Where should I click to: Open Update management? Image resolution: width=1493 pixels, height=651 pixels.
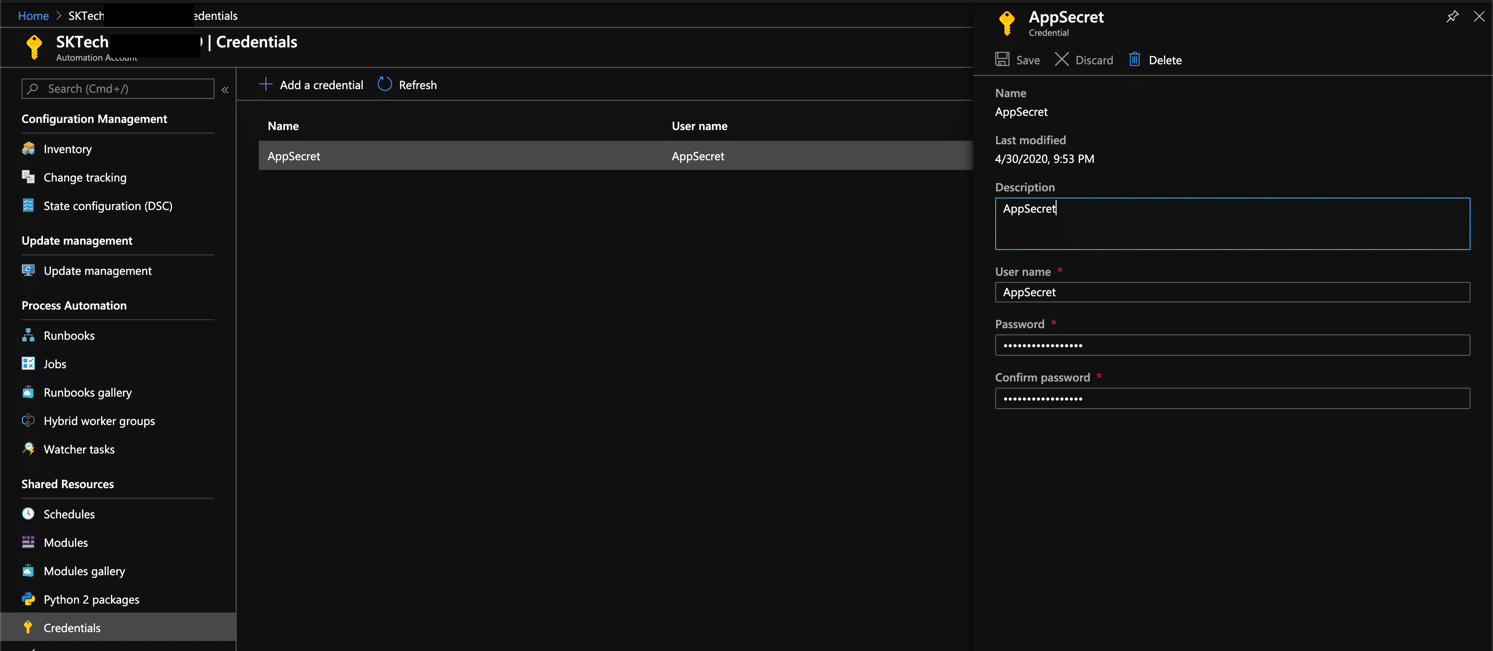point(97,270)
